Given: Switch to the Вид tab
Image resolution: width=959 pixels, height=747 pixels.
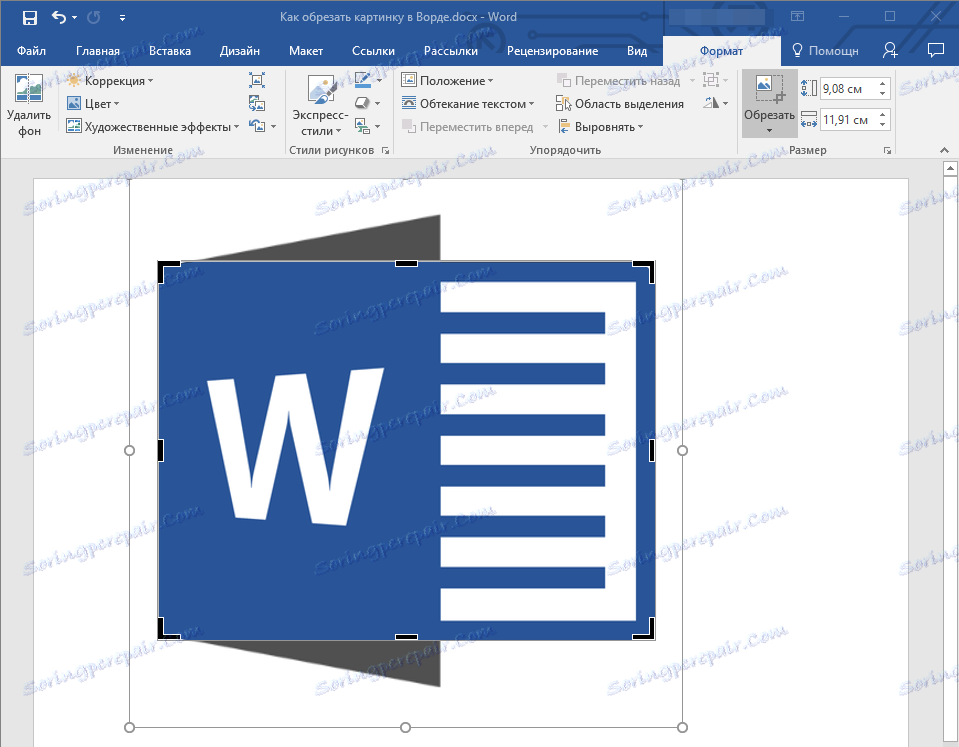Looking at the screenshot, I should click(x=637, y=51).
